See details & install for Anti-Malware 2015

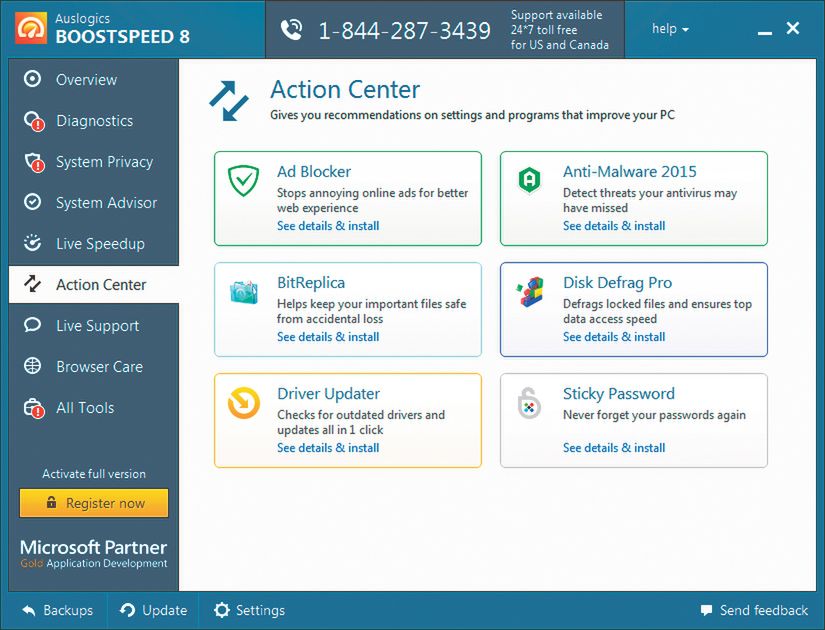(x=613, y=226)
